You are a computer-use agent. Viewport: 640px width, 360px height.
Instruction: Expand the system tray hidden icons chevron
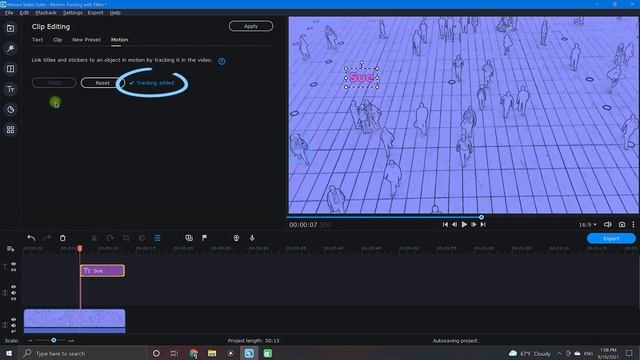point(559,353)
